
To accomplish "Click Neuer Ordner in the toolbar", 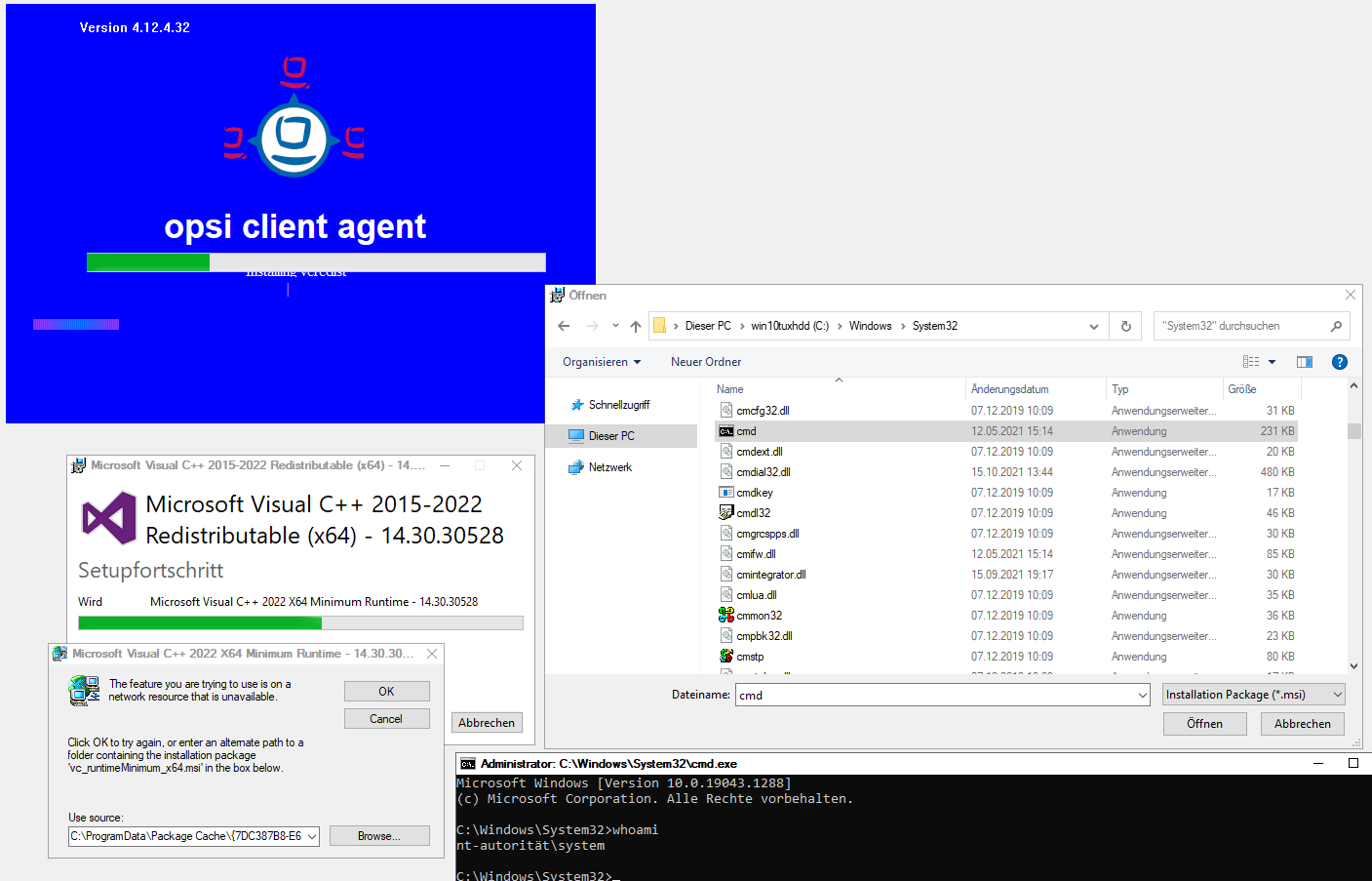I will (705, 362).
